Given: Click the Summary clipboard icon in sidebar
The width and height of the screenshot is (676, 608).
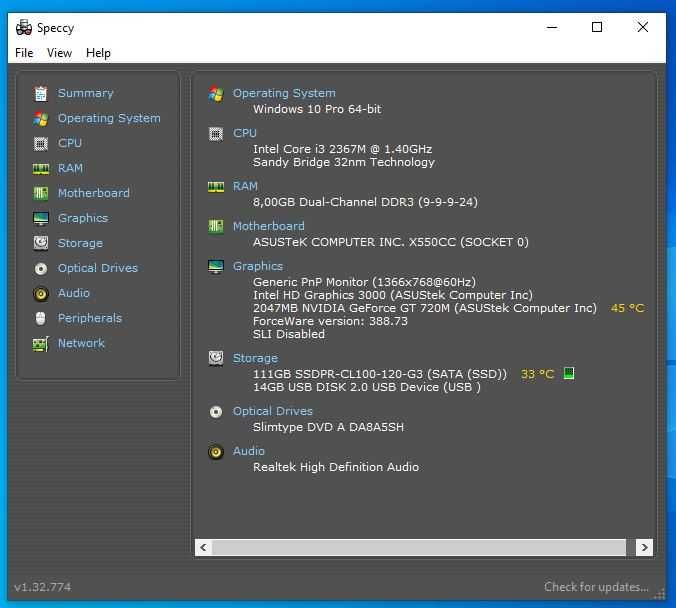Looking at the screenshot, I should [x=41, y=94].
